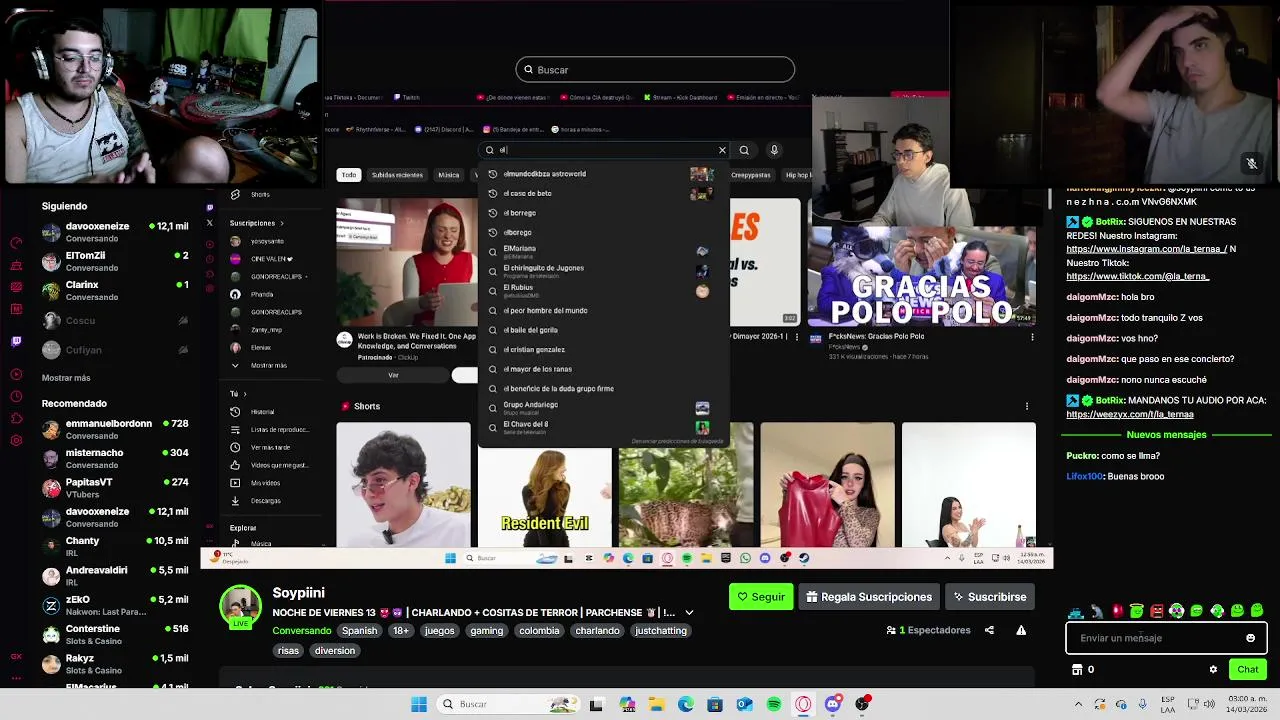Send message with the green Chat button
The width and height of the screenshot is (1280, 720).
pyautogui.click(x=1247, y=669)
